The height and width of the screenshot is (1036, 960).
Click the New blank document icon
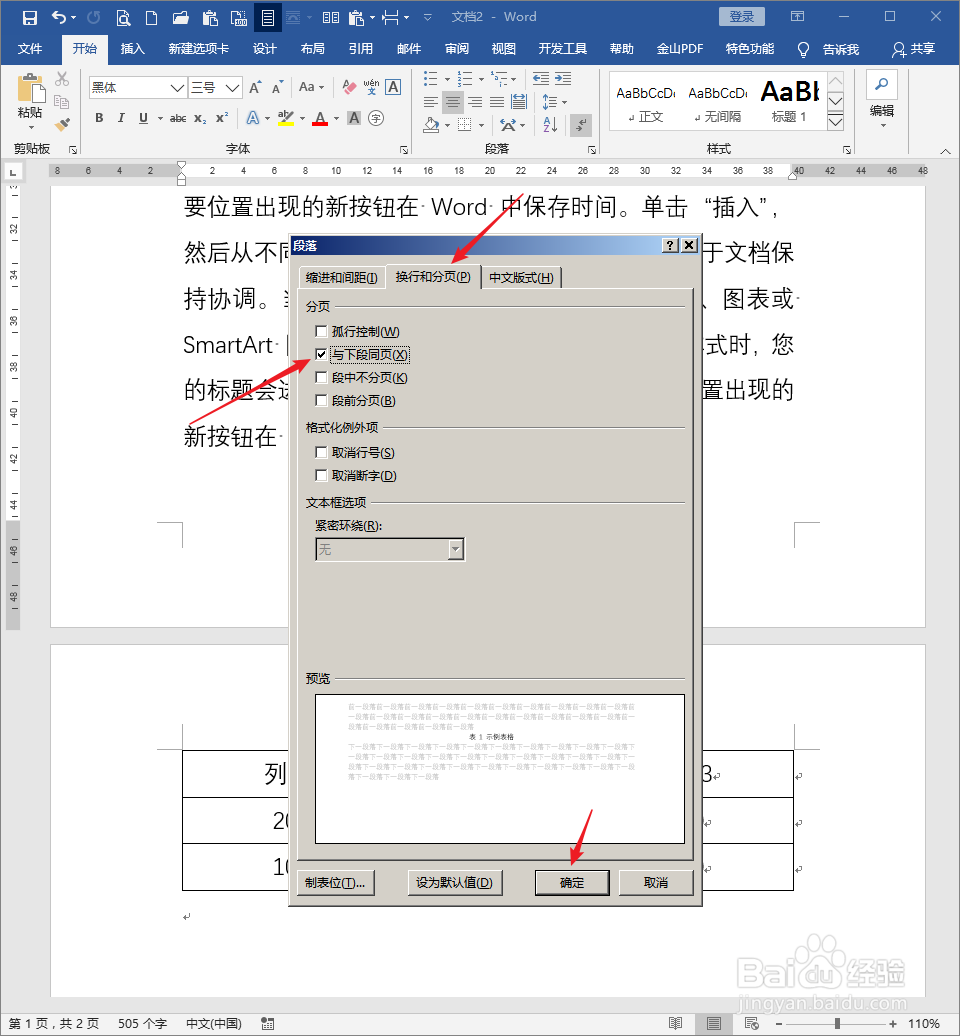[x=151, y=18]
